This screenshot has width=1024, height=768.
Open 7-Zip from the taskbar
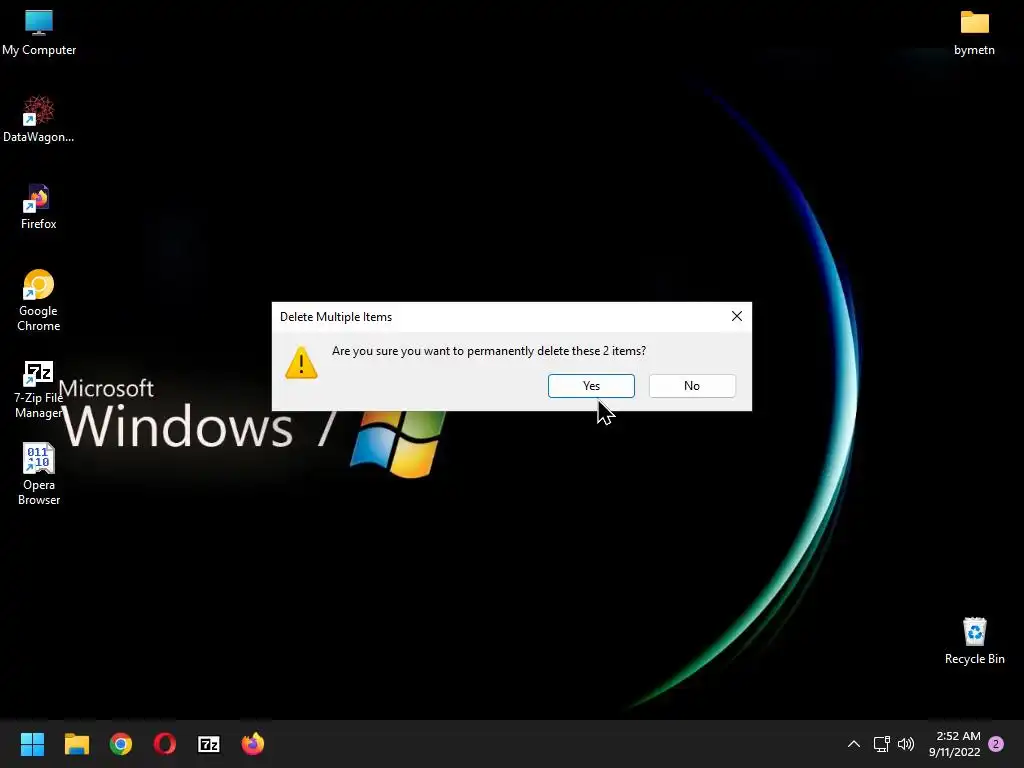coord(209,744)
